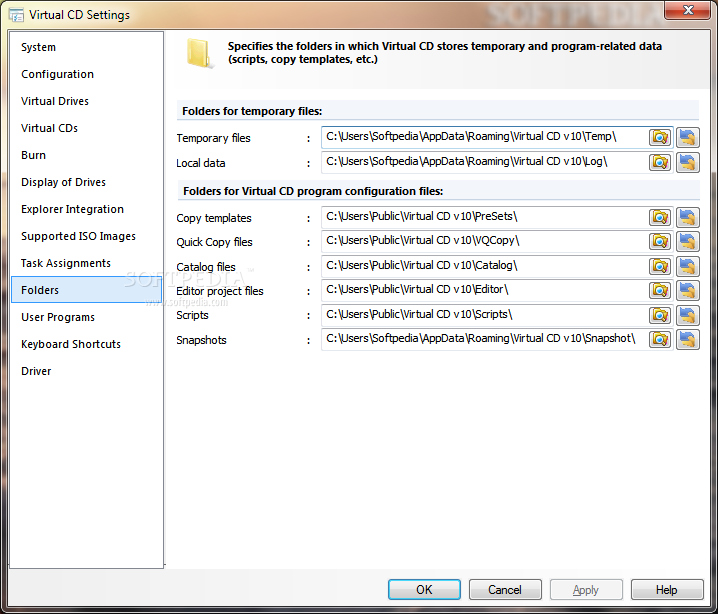Browse folder for Scripts path
Image resolution: width=718 pixels, height=614 pixels.
point(660,315)
